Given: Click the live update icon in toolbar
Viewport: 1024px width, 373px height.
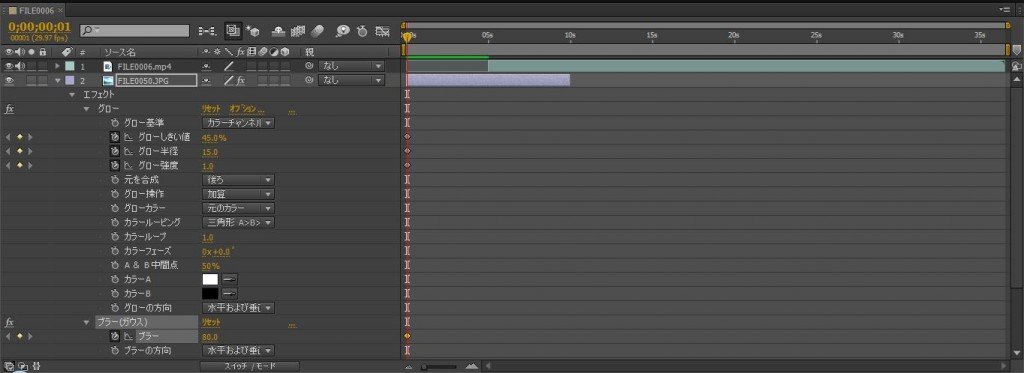Looking at the screenshot, I should [x=233, y=30].
